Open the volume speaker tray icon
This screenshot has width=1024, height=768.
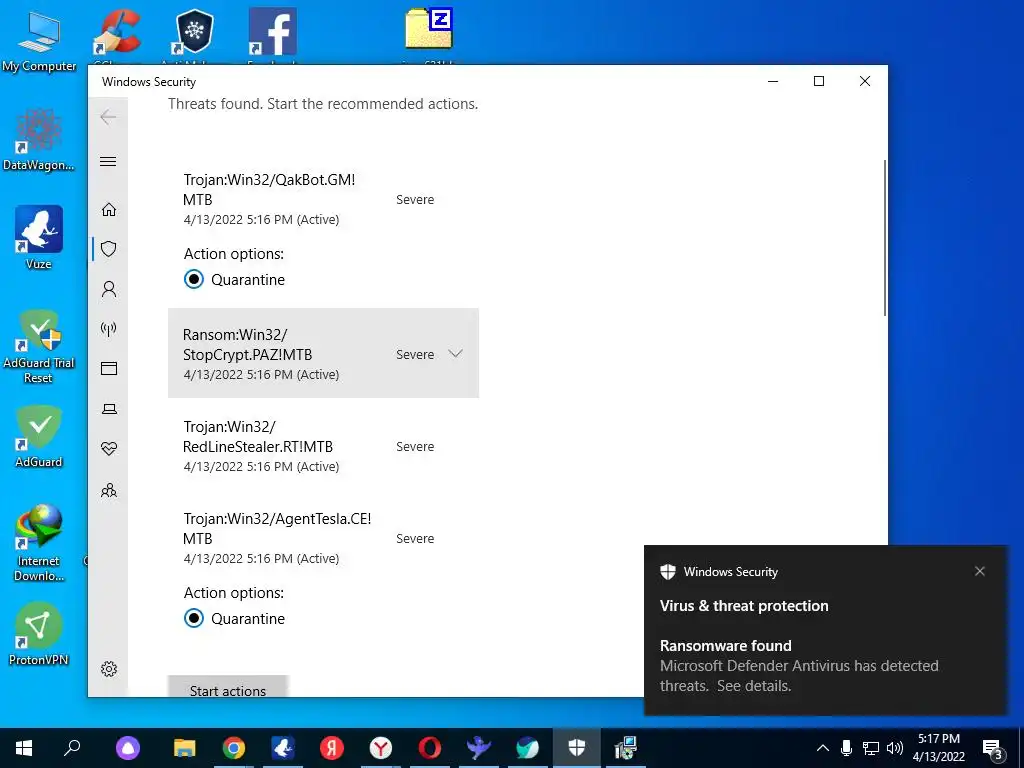895,748
